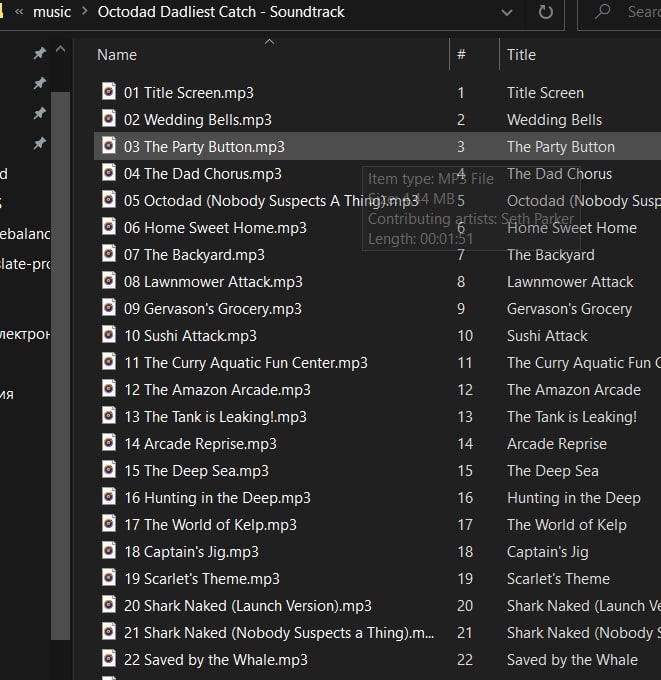This screenshot has width=661, height=680.
Task: Click the Title cell 'The Backyard'
Action: click(x=550, y=255)
